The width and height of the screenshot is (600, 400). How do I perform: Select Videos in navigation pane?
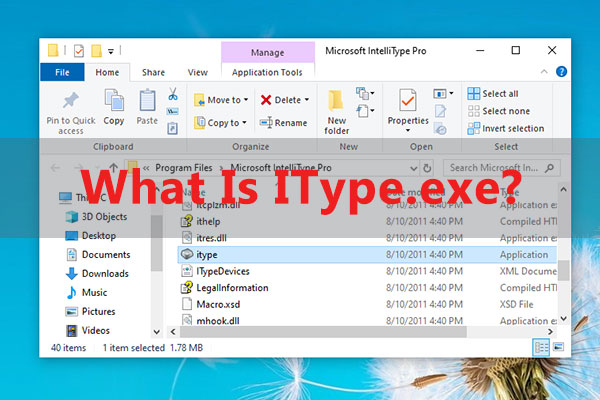(88, 330)
